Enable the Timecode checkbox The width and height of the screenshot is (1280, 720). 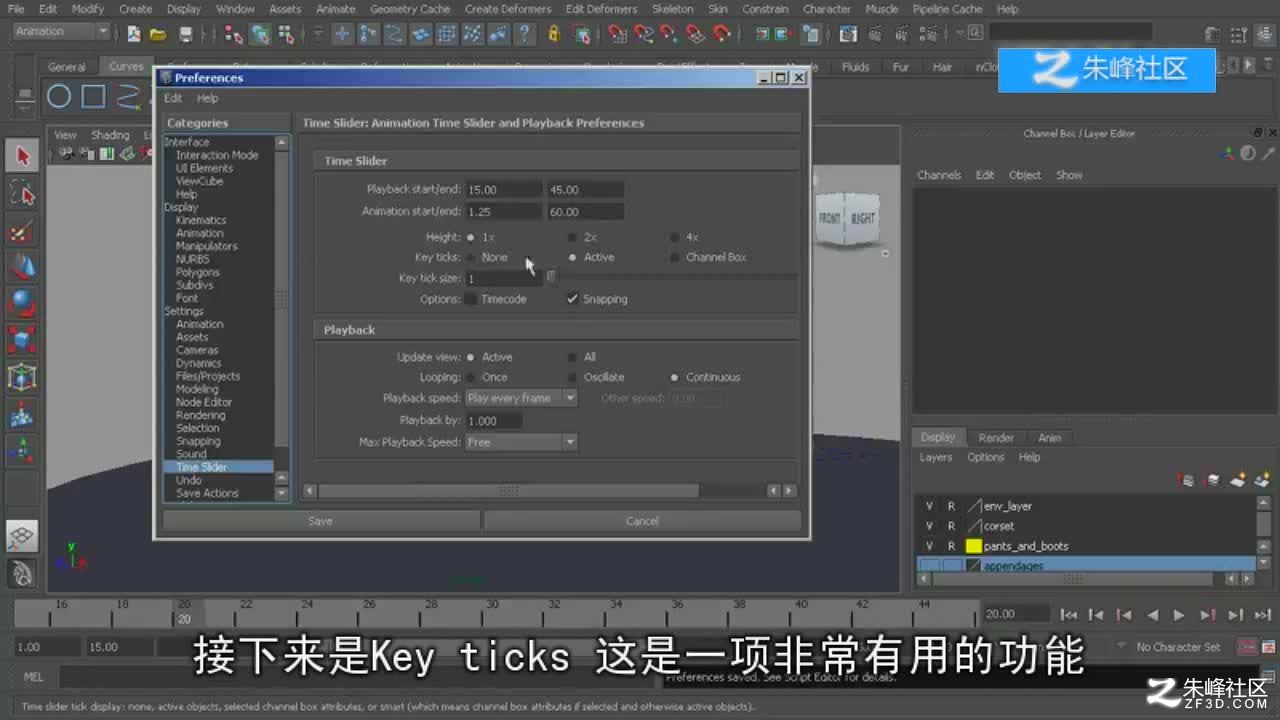[x=470, y=299]
